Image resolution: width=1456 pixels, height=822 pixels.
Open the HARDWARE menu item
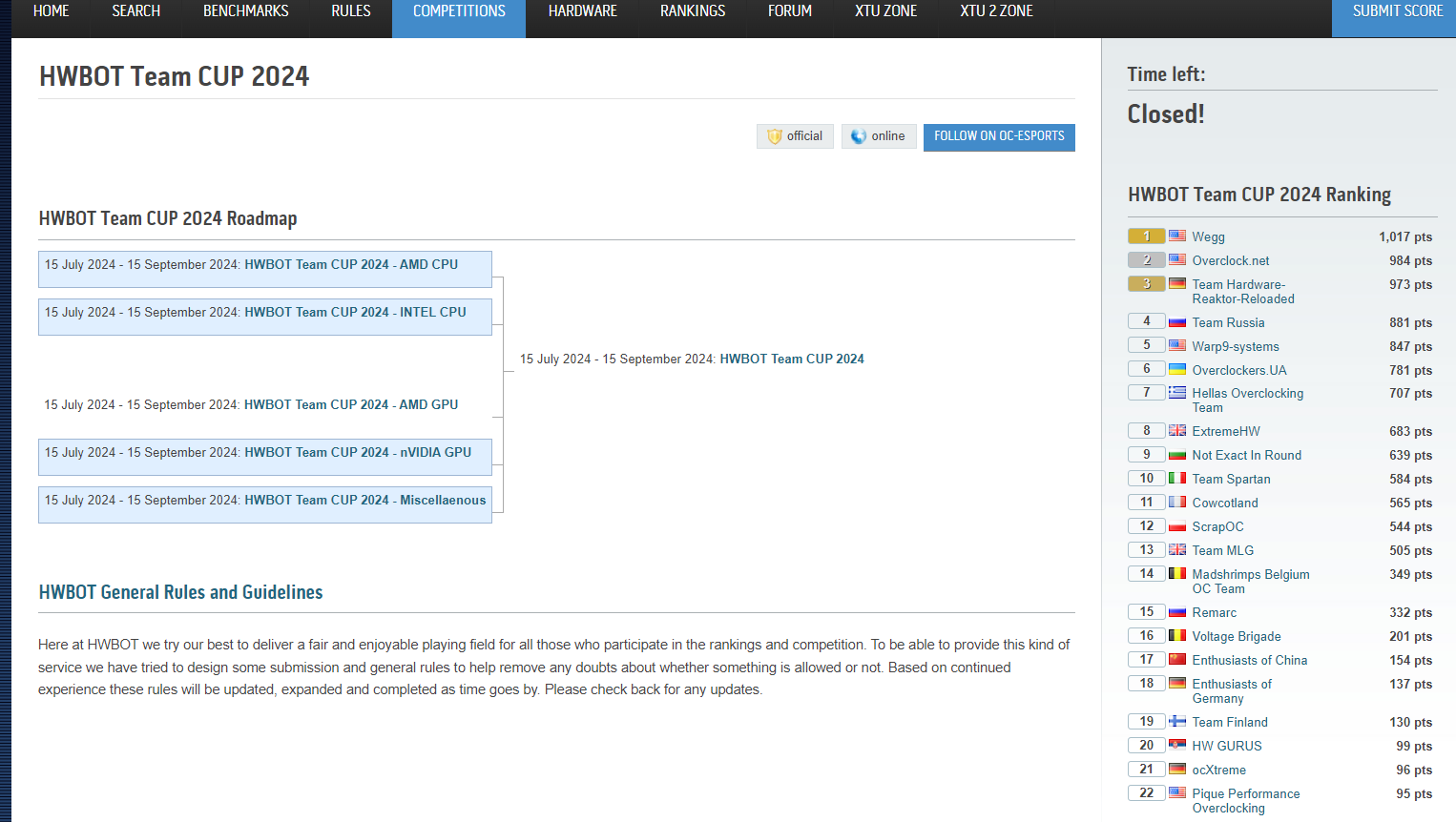583,11
